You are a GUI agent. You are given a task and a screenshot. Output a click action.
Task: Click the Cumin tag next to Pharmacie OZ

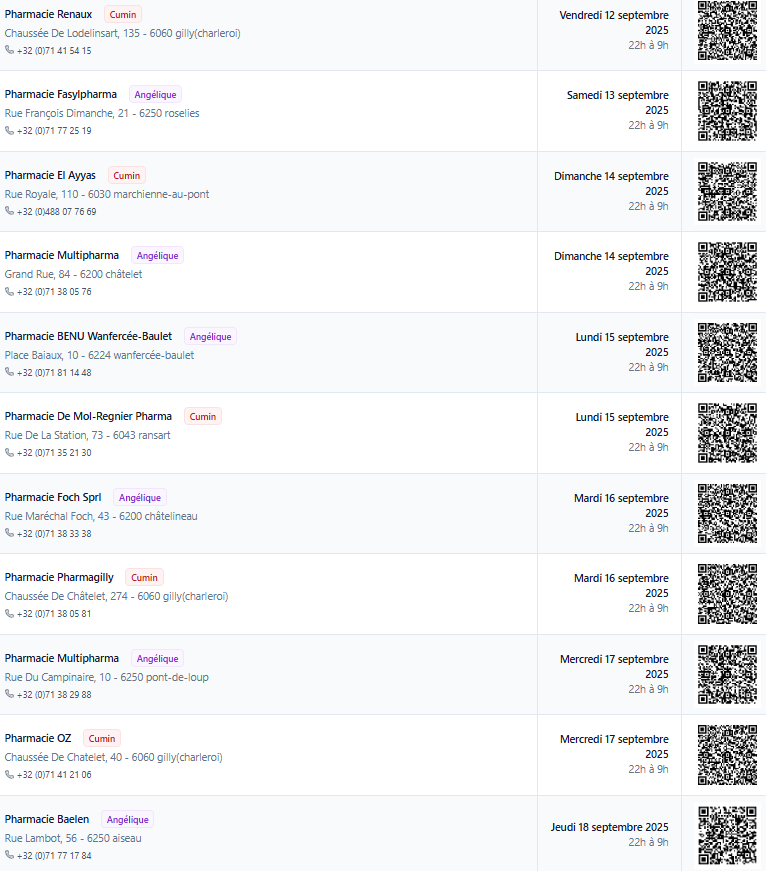[102, 739]
